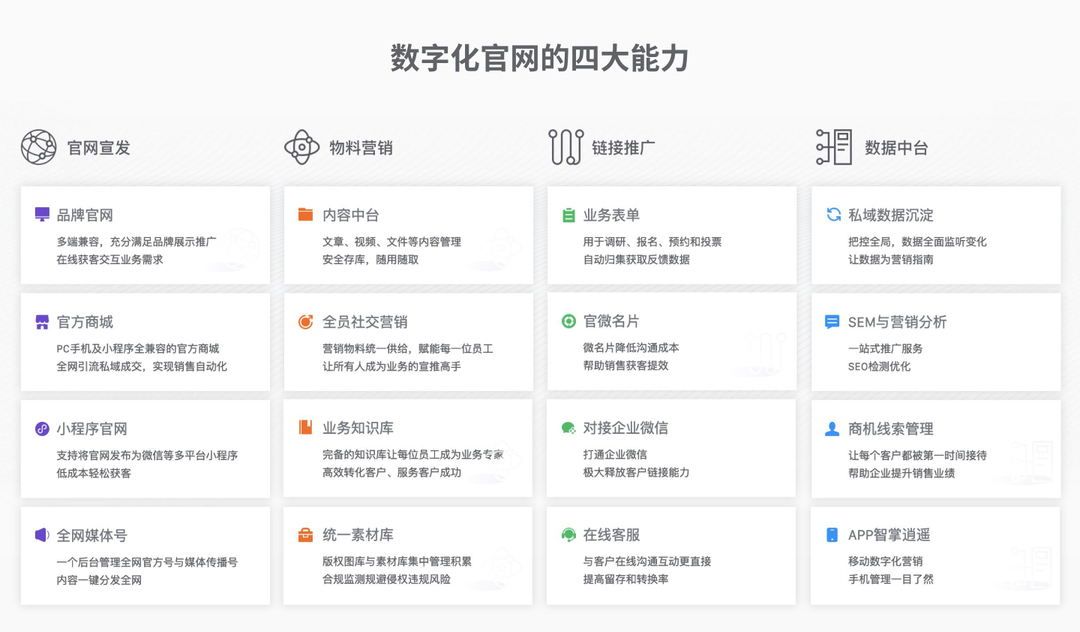This screenshot has height=632, width=1080.
Task: Click the person icon for 商机线索管理
Action: (832, 428)
